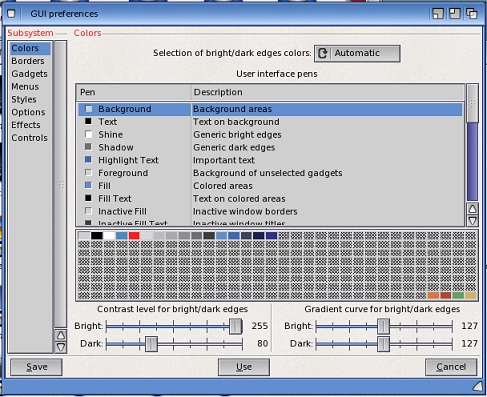This screenshot has width=487, height=397.
Task: Click the Text pen color box
Action: (88, 122)
